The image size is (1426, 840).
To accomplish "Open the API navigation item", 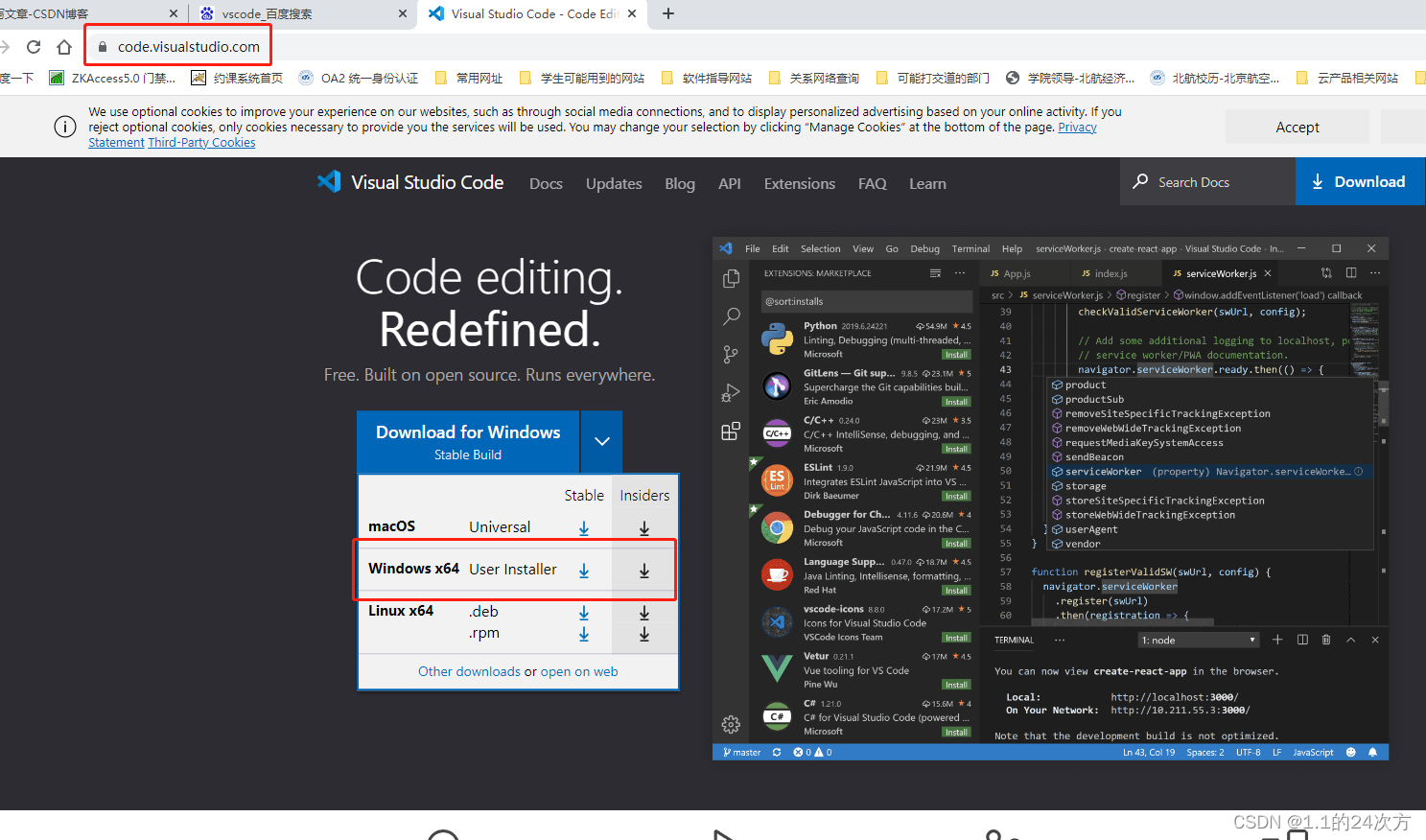I will pos(730,183).
